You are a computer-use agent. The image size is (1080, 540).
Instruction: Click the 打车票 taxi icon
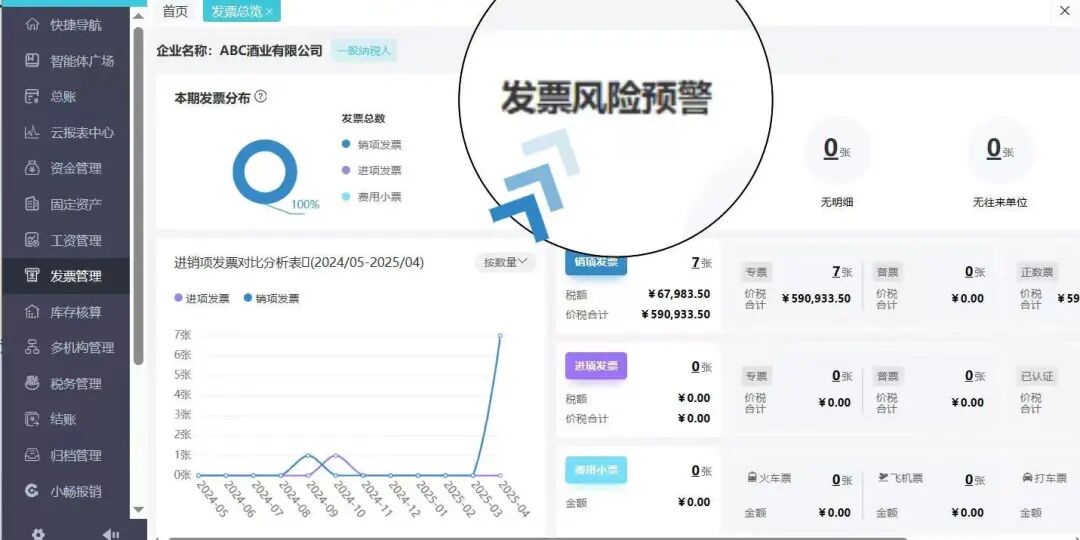pos(1027,477)
